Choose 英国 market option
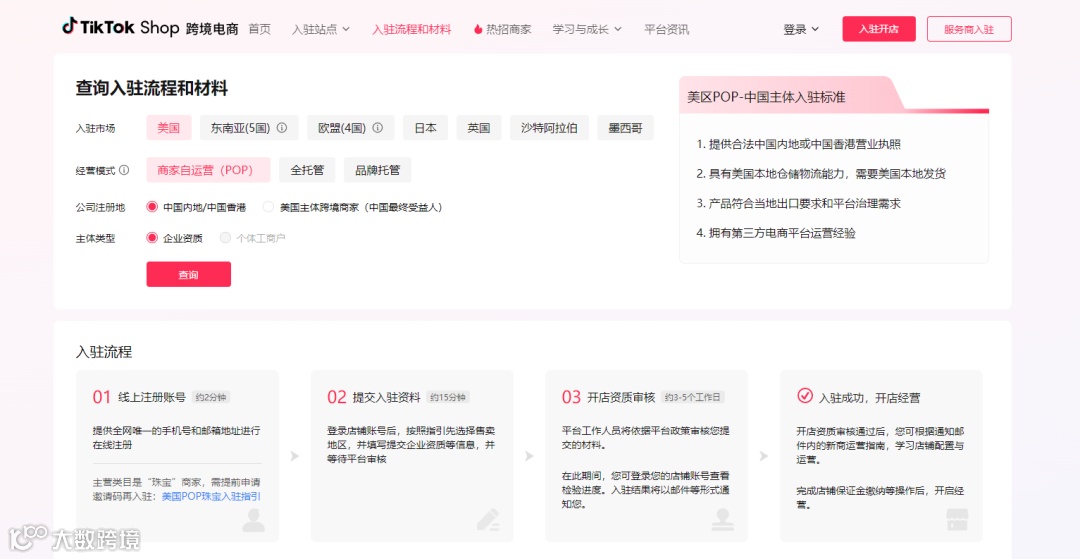Image resolution: width=1080 pixels, height=559 pixels. (x=479, y=128)
